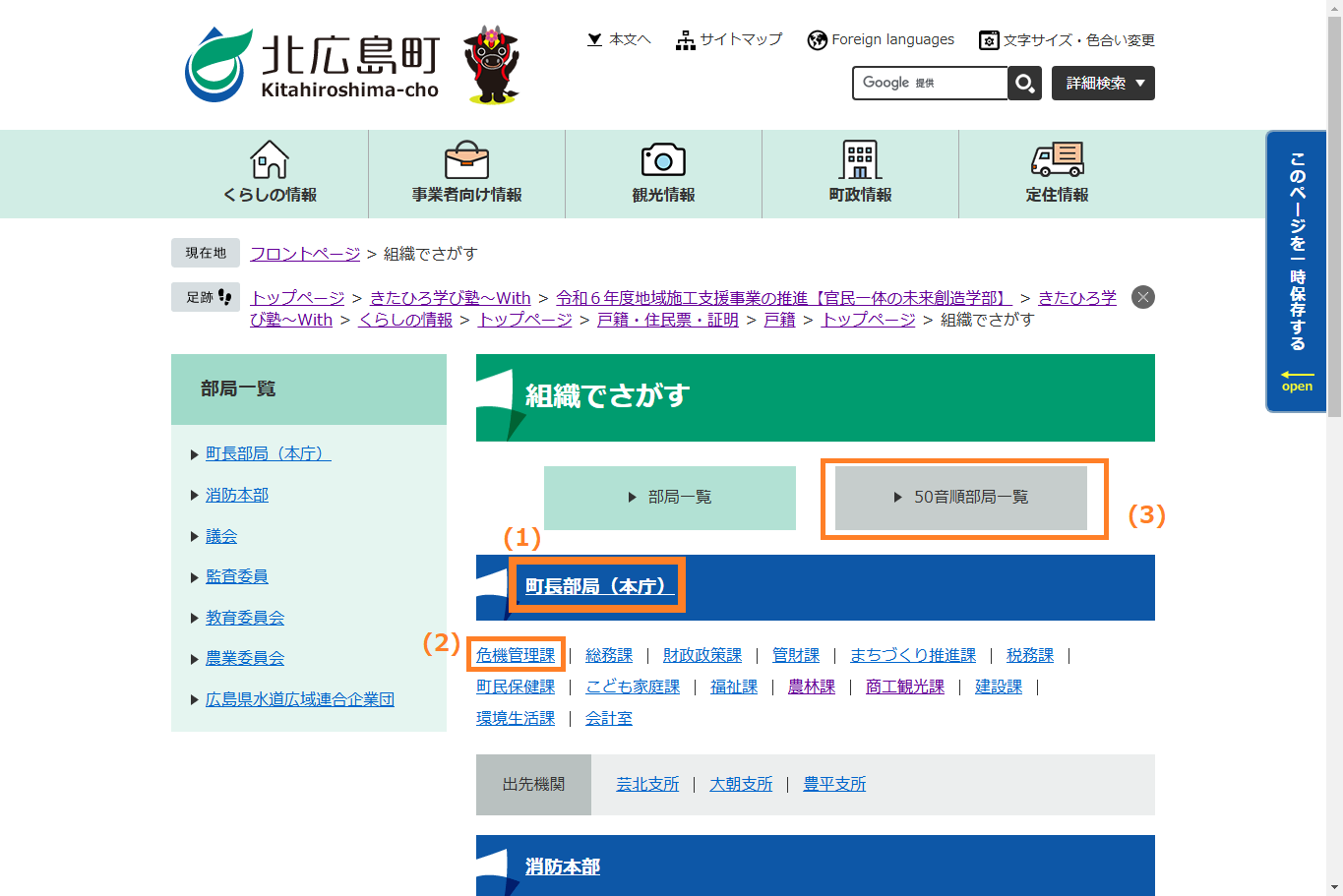Open 戸籍・住民票・証明 history link

[668, 320]
